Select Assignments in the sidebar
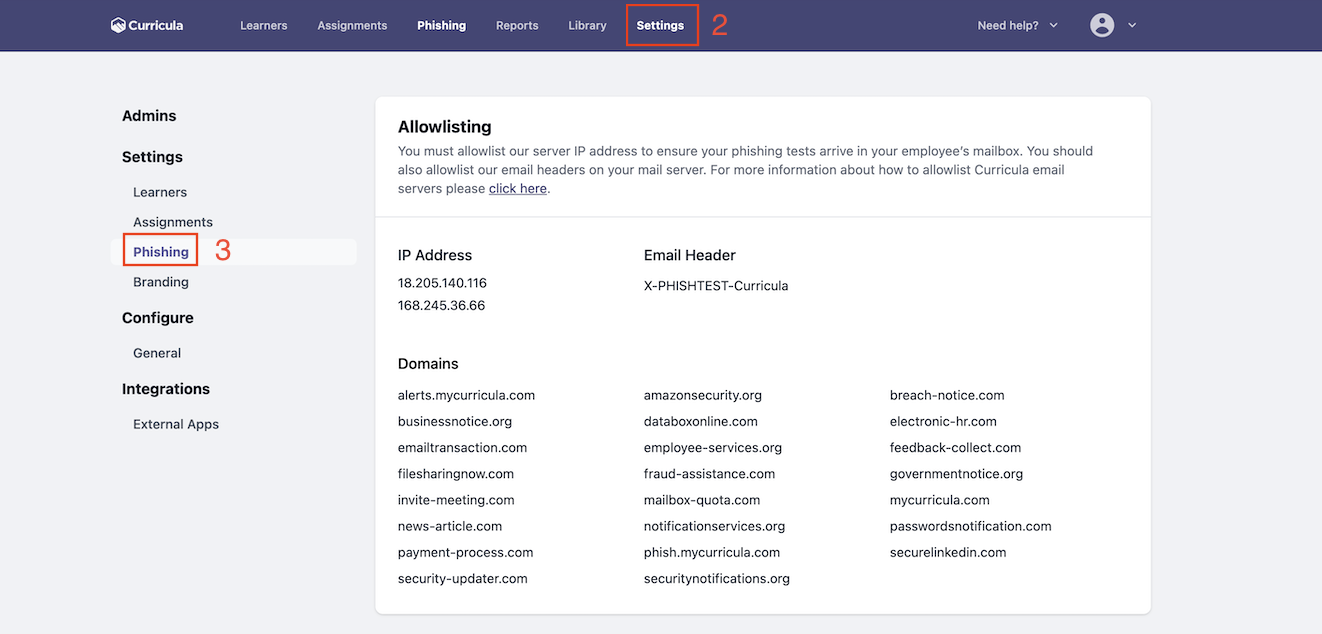 [x=173, y=222]
